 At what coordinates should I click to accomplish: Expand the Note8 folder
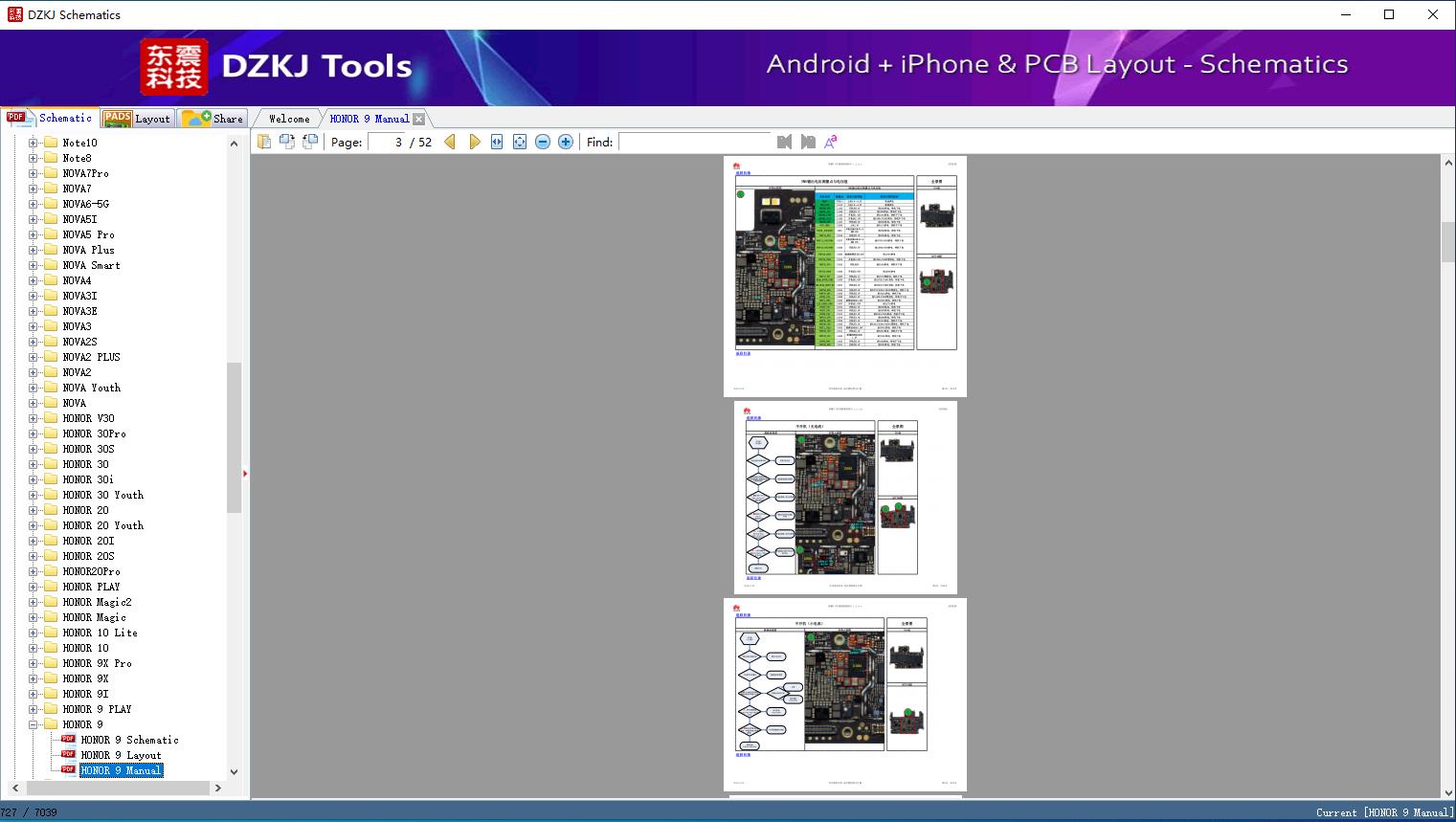click(33, 158)
